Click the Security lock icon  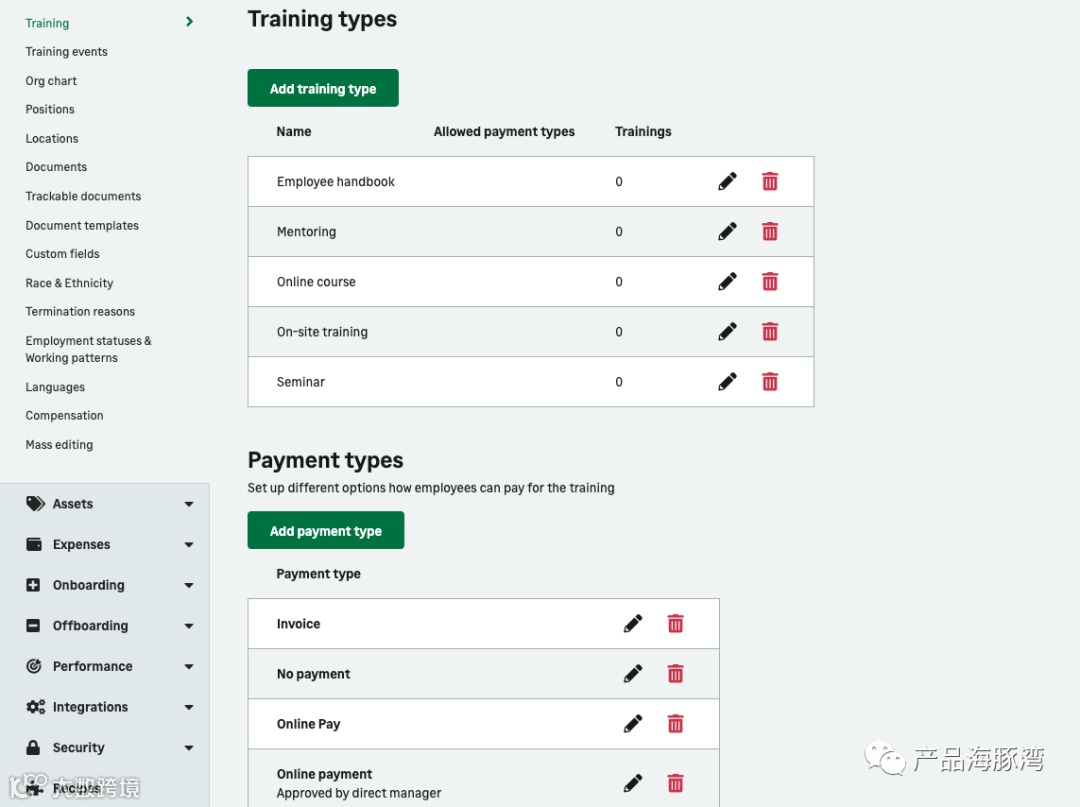pyautogui.click(x=34, y=748)
